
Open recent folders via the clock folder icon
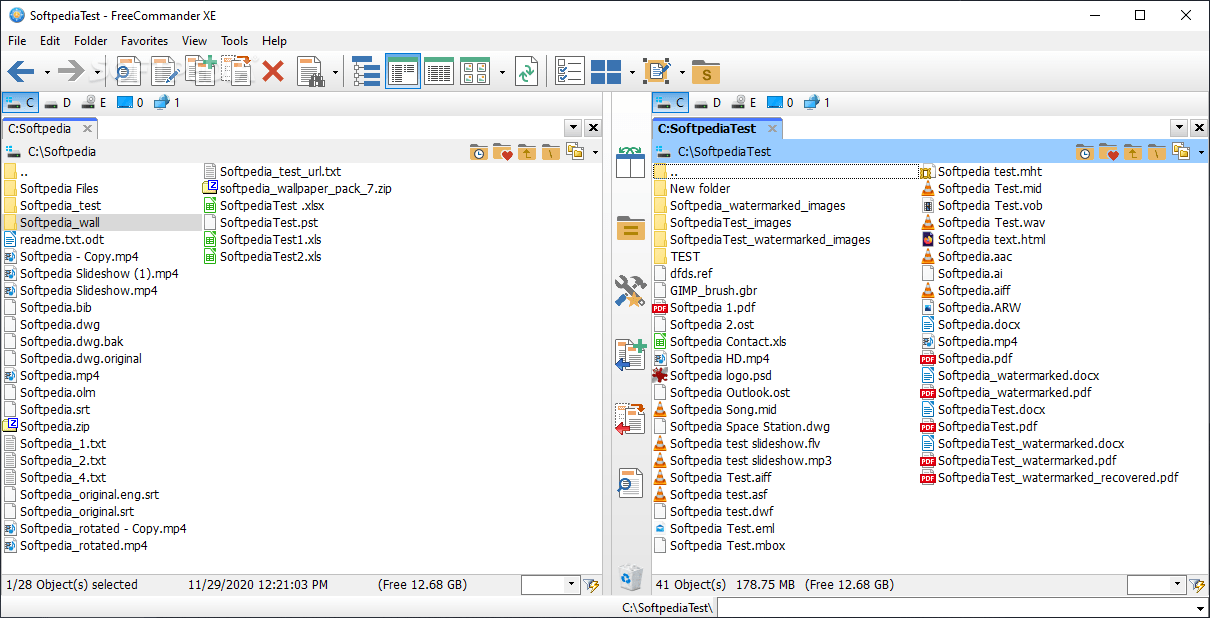click(x=478, y=151)
